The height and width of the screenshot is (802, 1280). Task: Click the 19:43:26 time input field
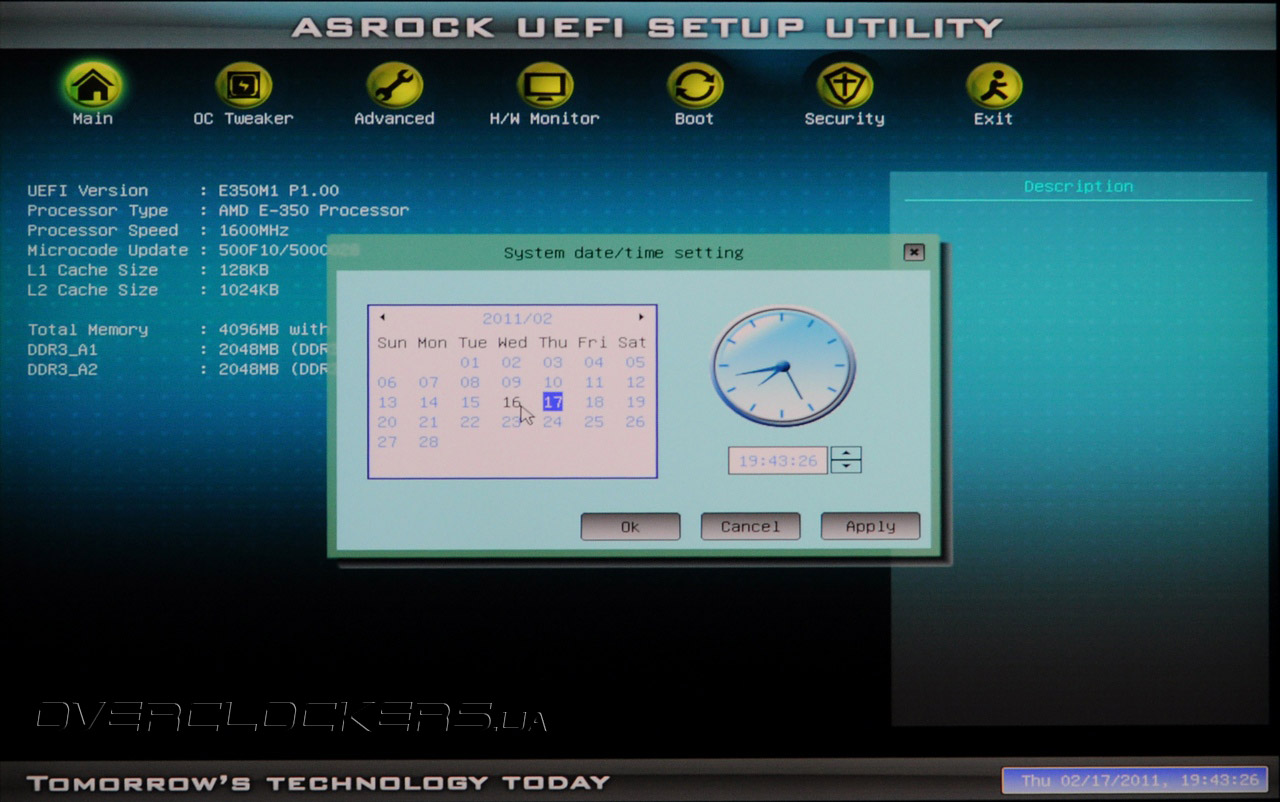(x=778, y=460)
